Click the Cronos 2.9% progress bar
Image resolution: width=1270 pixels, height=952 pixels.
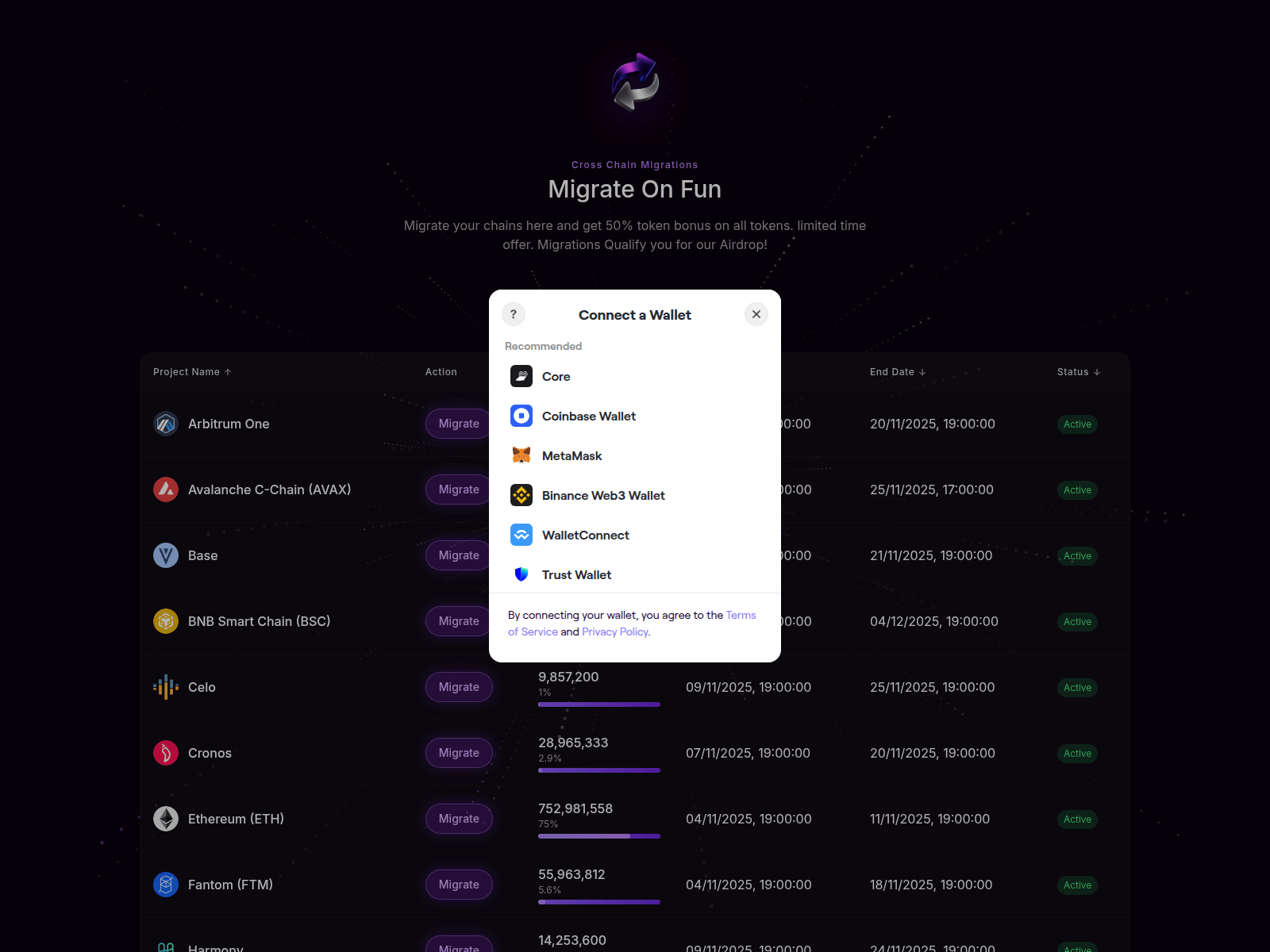tap(599, 770)
